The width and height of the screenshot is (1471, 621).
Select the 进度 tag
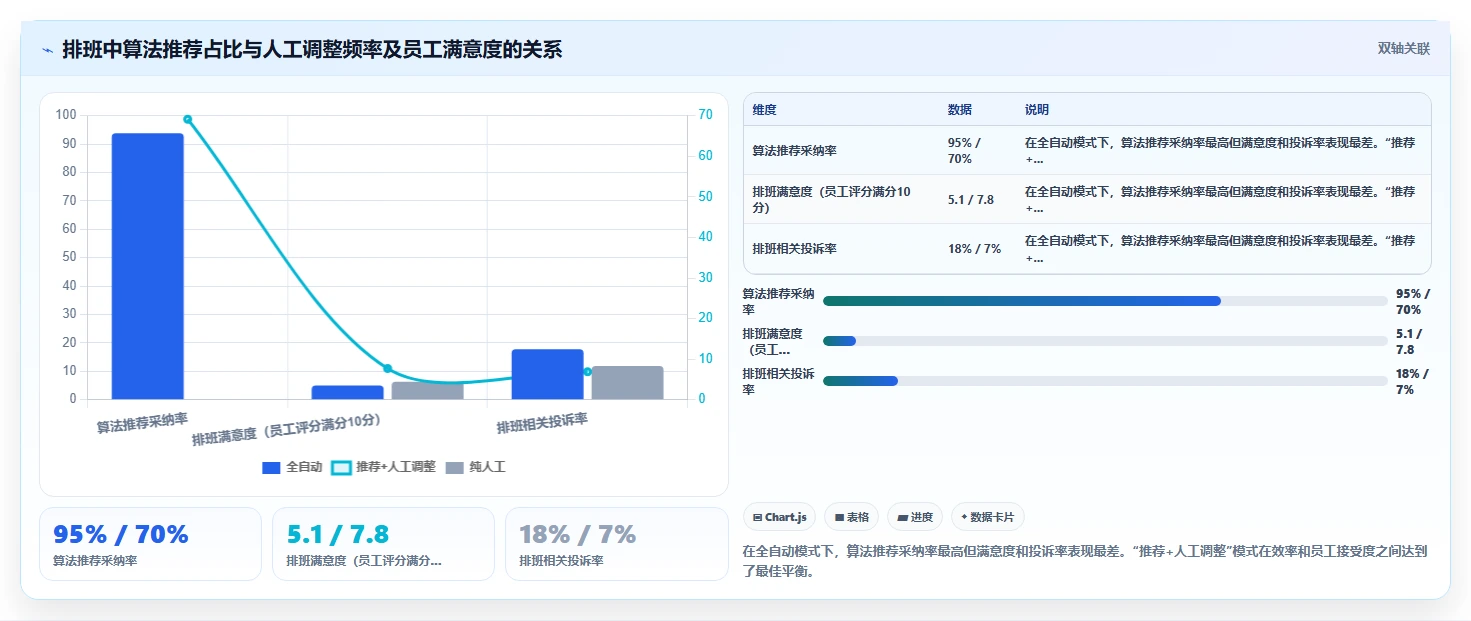(x=915, y=517)
